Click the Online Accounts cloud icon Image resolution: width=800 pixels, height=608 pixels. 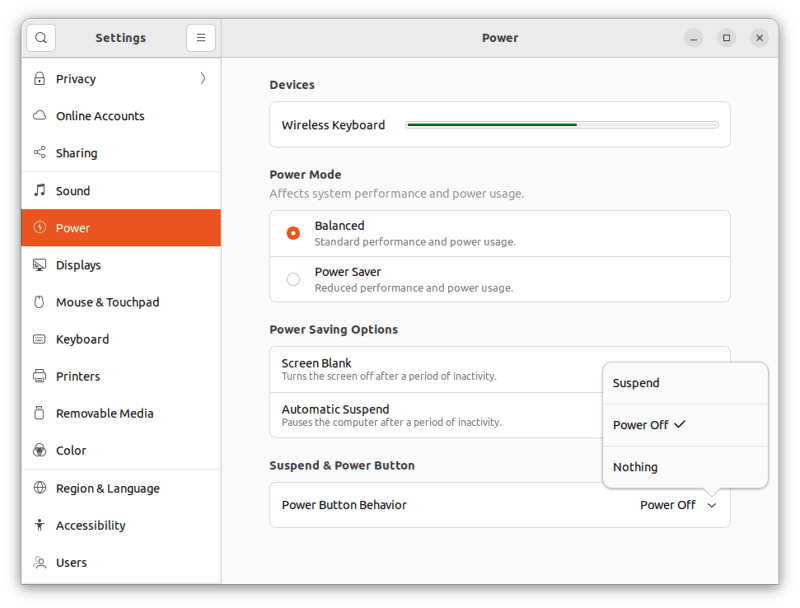click(x=39, y=115)
